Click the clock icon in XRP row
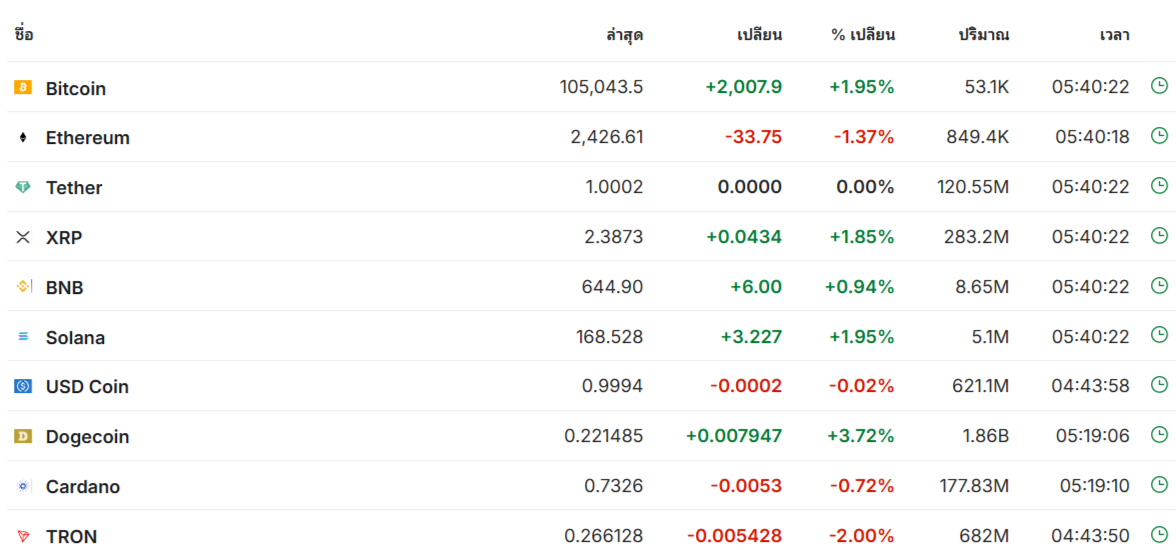This screenshot has height=550, width=1176. click(x=1159, y=236)
